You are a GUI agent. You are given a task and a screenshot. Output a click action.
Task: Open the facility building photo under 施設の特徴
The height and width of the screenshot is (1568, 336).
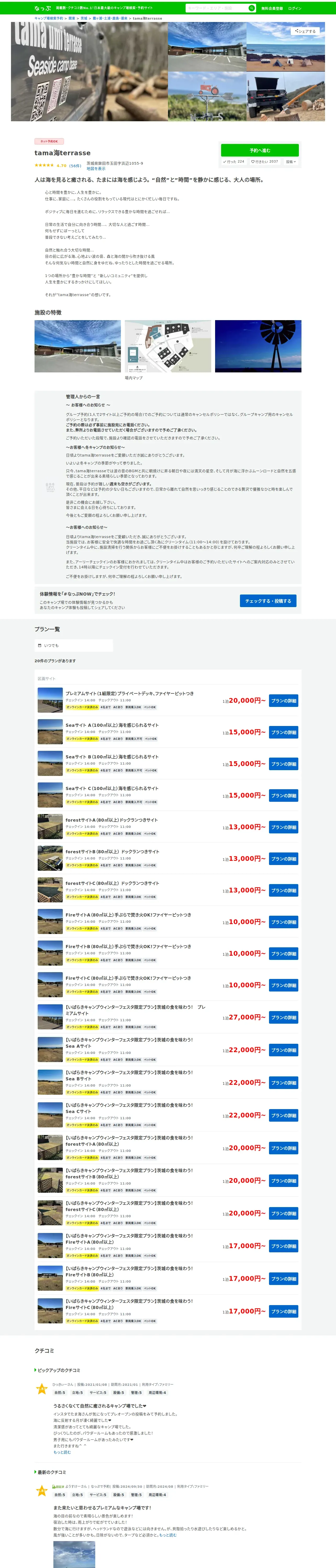point(77,346)
